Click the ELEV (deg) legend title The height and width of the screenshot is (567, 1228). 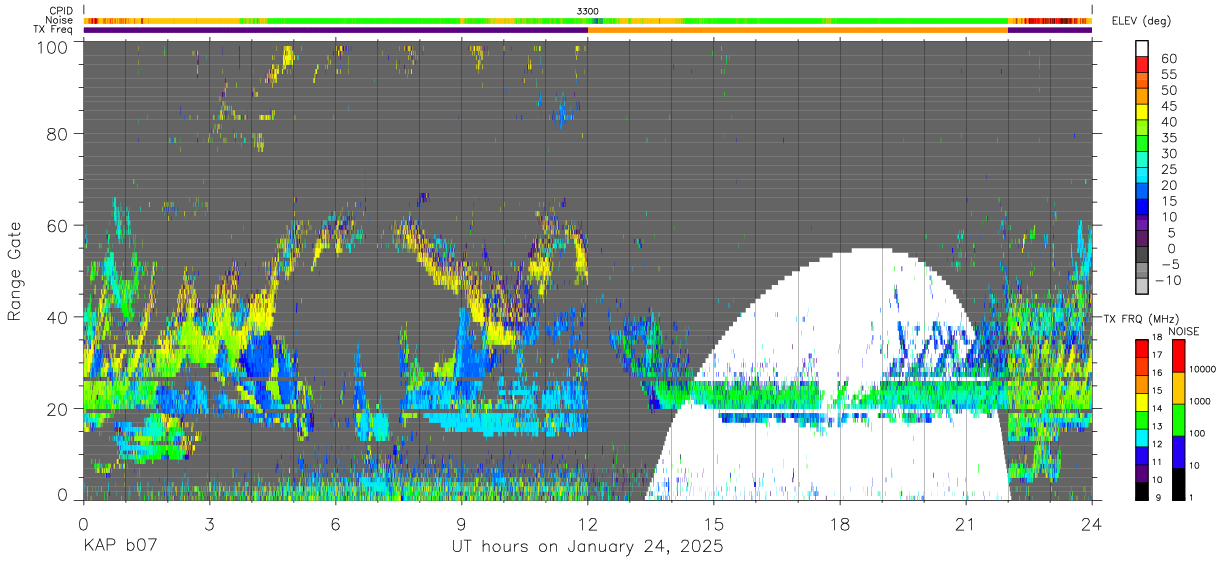point(1140,21)
